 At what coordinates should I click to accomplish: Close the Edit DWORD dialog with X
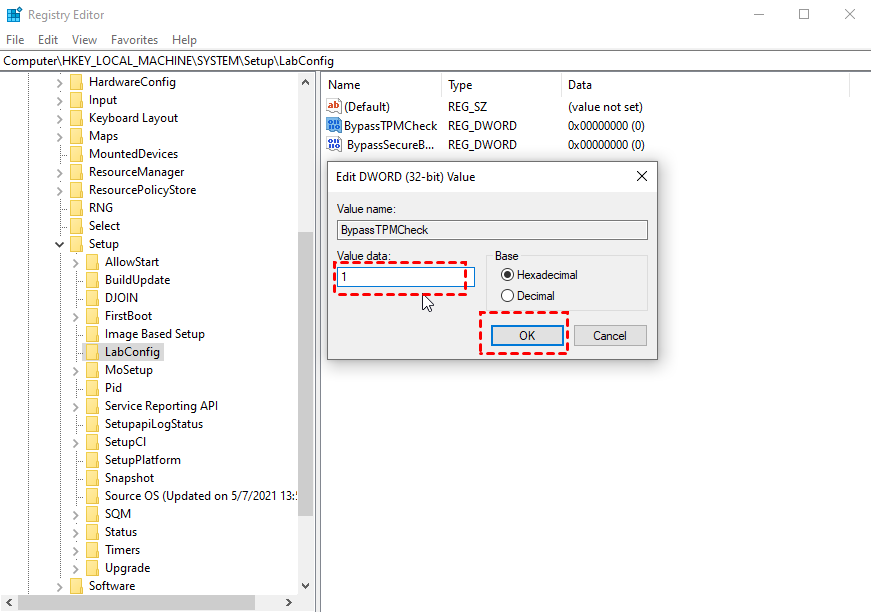pyautogui.click(x=642, y=177)
